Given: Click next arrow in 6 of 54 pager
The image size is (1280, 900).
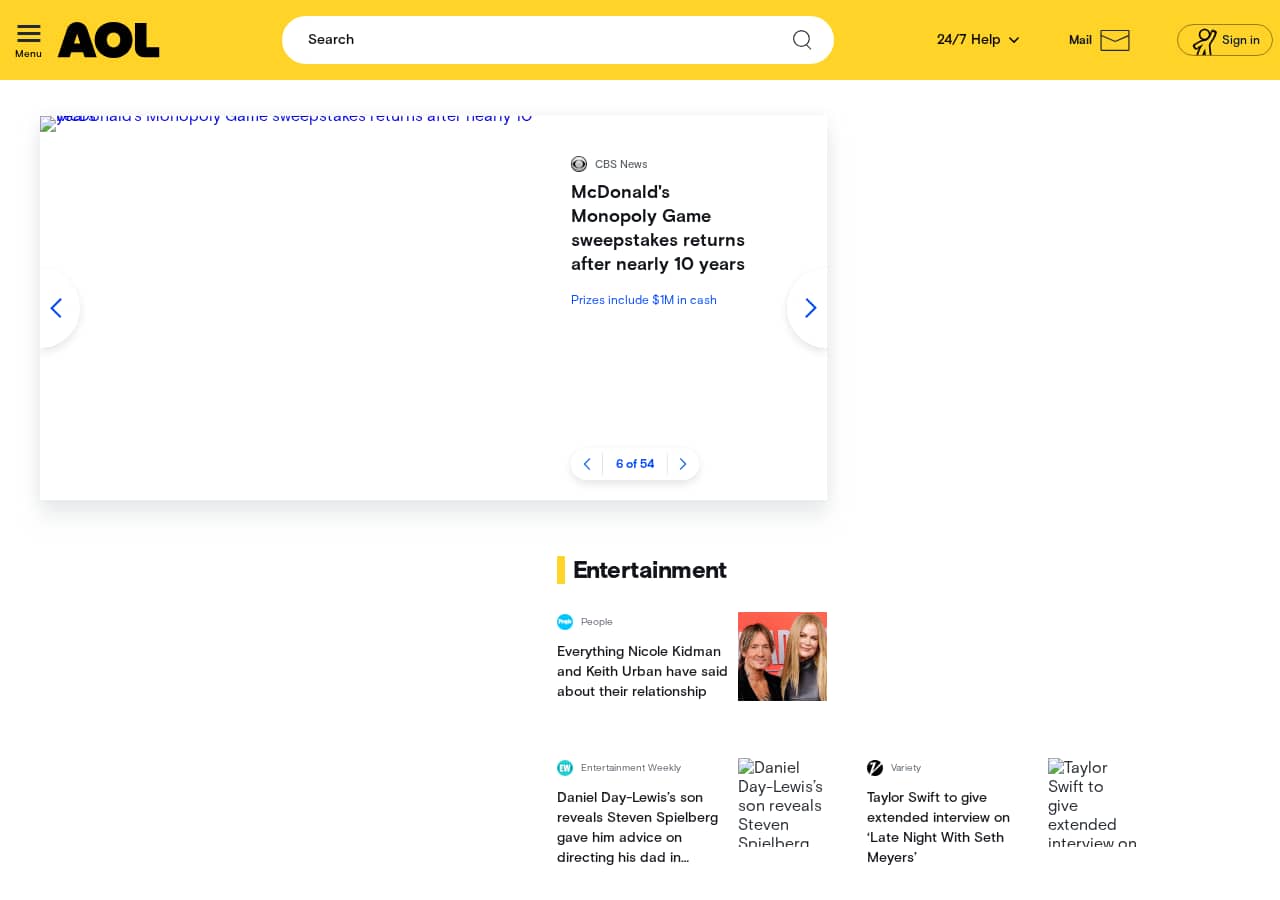Looking at the screenshot, I should (683, 464).
